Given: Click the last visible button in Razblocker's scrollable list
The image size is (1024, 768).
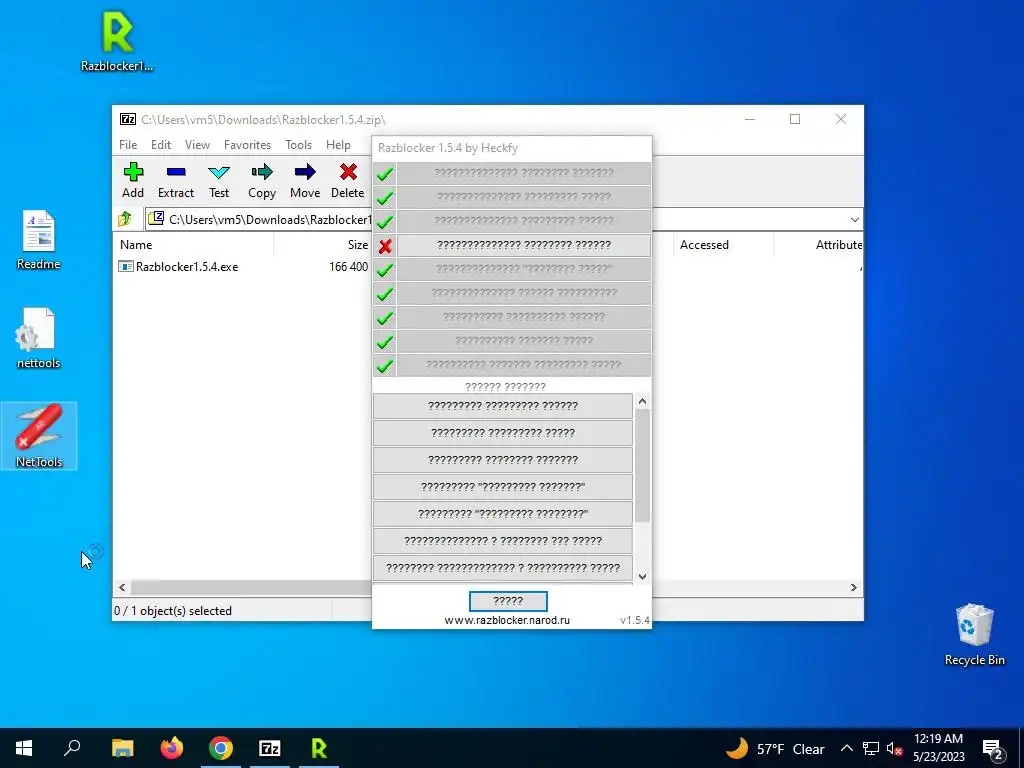Looking at the screenshot, I should (x=503, y=568).
